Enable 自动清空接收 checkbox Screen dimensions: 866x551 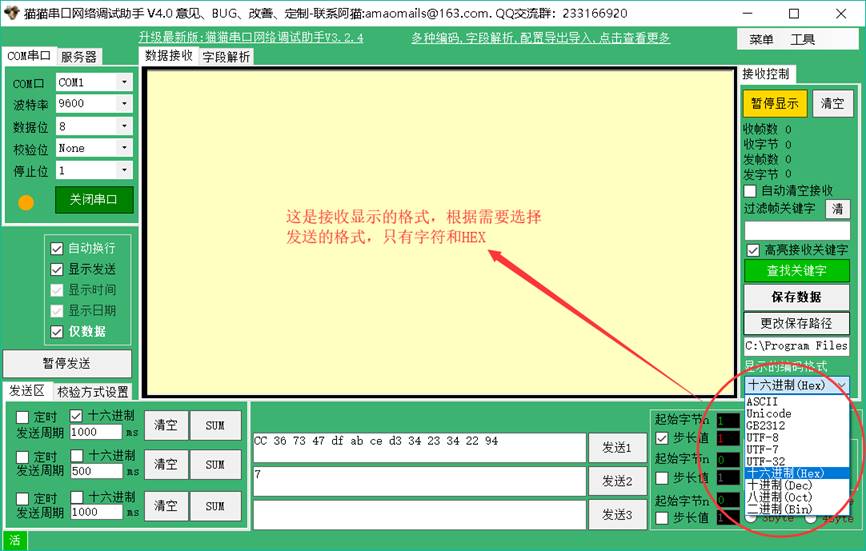click(751, 190)
